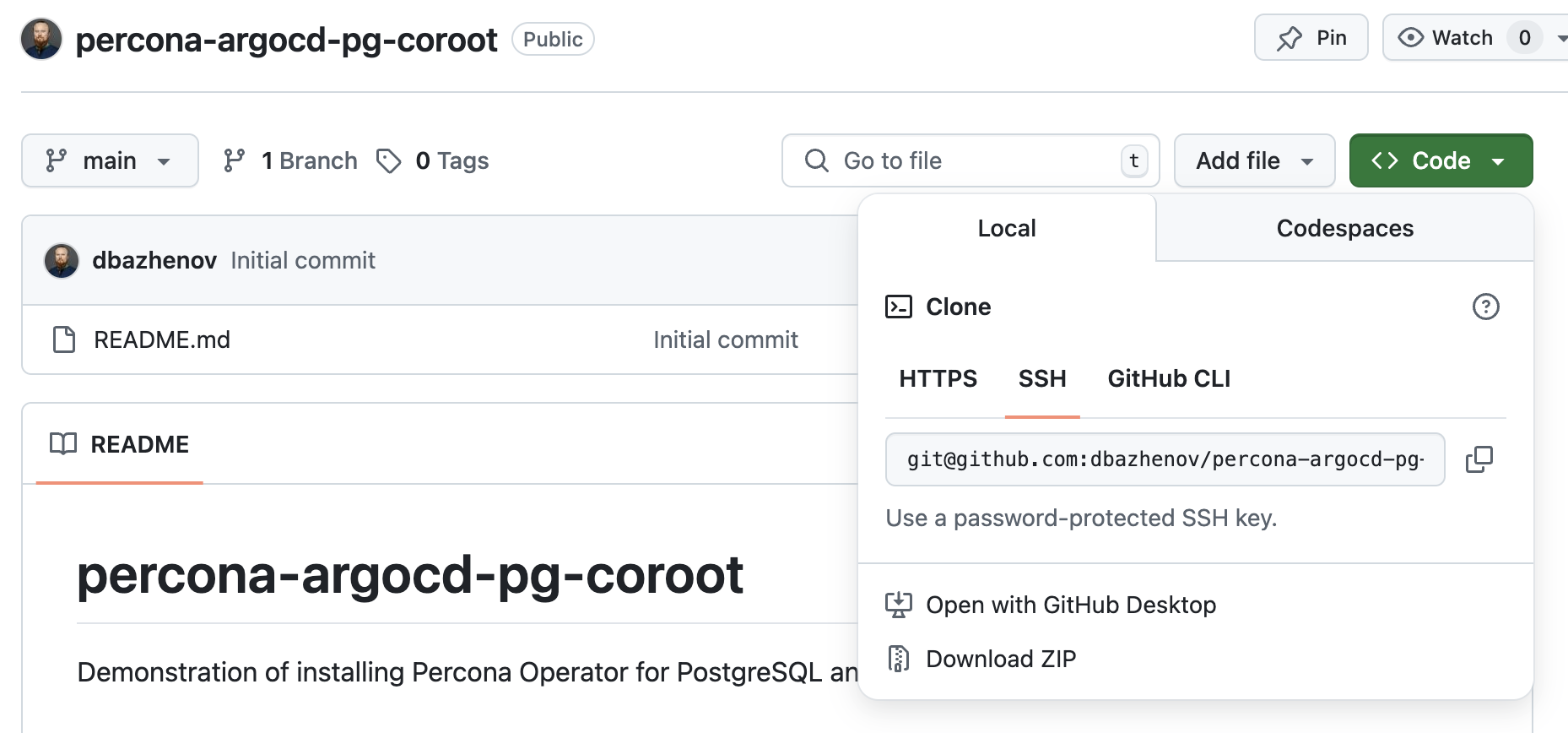Screen dimensions: 1568x733
Task: Click the magnifier icon in Go to file
Action: (x=816, y=160)
